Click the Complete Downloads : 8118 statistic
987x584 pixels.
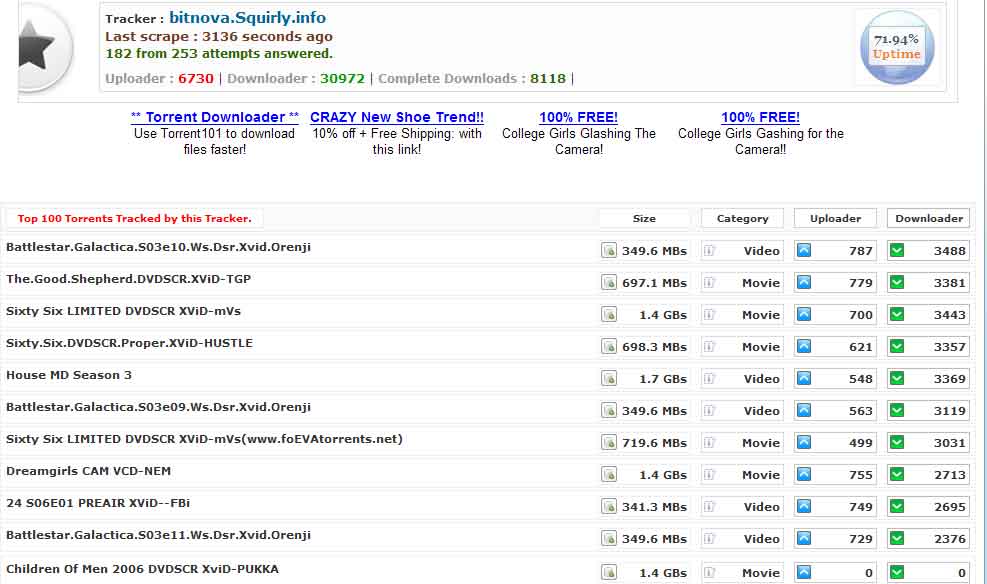[472, 79]
